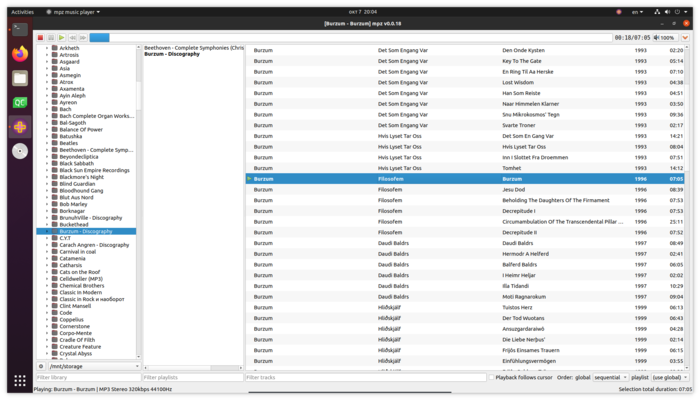Select the track 'Jesu Dod'
Screen dimensions: 700x400
pos(513,189)
